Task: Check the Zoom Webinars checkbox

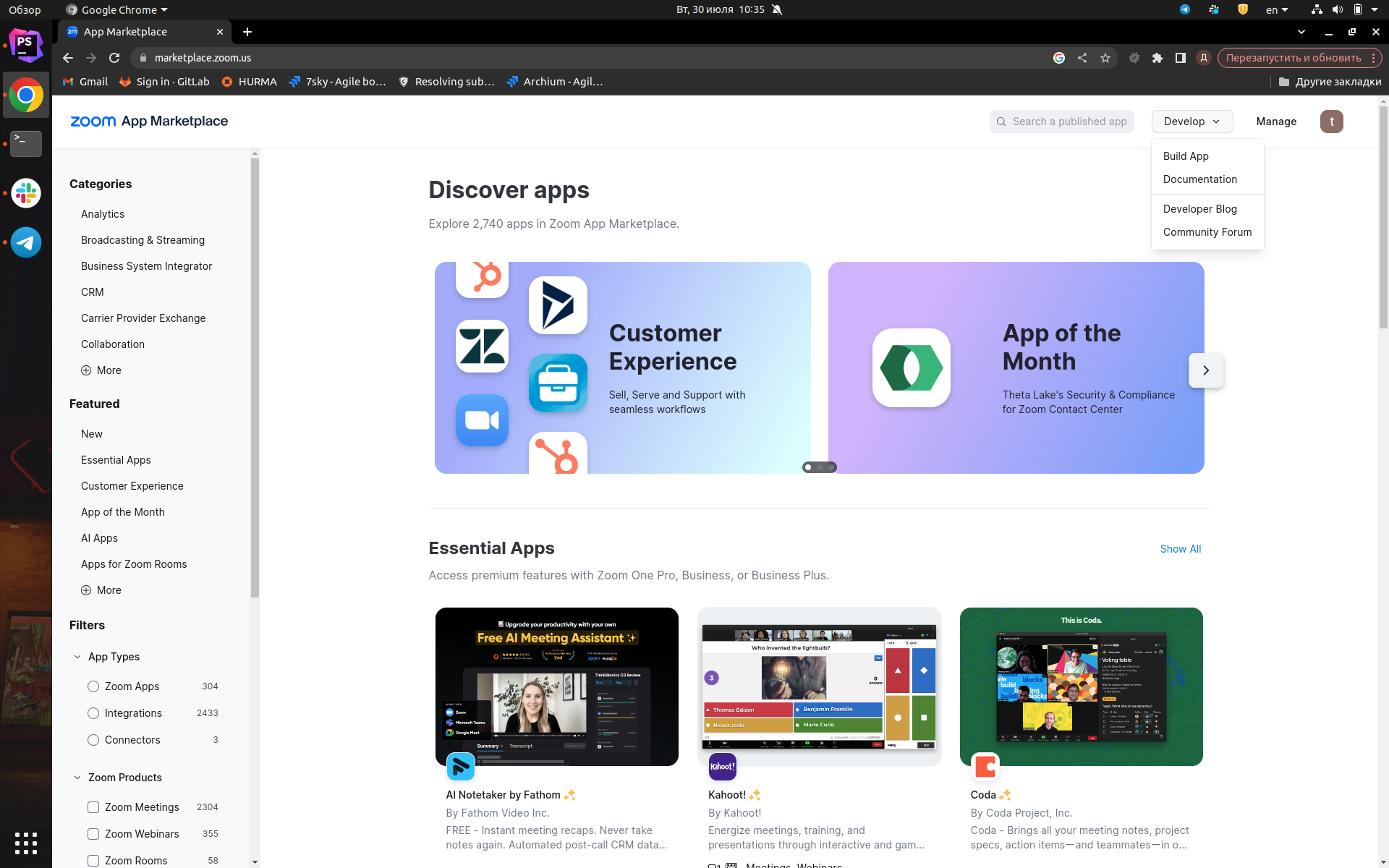Action: (93, 834)
